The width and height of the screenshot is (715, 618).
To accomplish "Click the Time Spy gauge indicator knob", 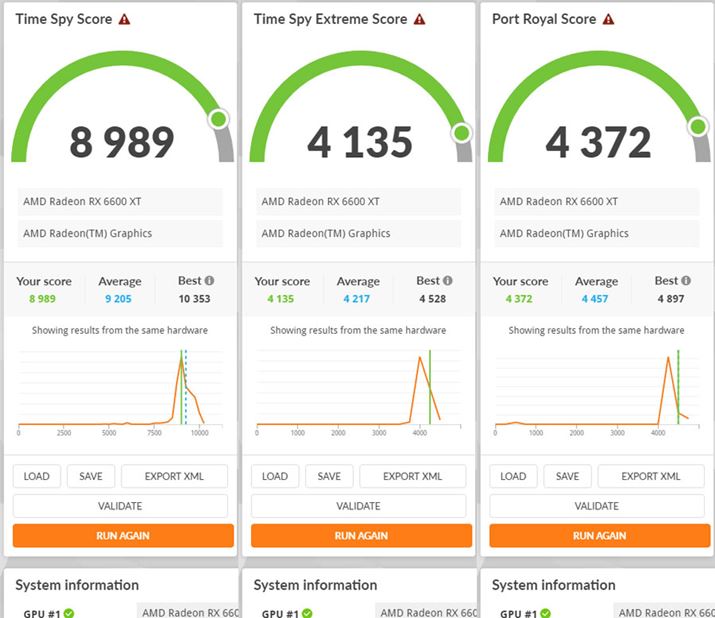I will point(218,120).
